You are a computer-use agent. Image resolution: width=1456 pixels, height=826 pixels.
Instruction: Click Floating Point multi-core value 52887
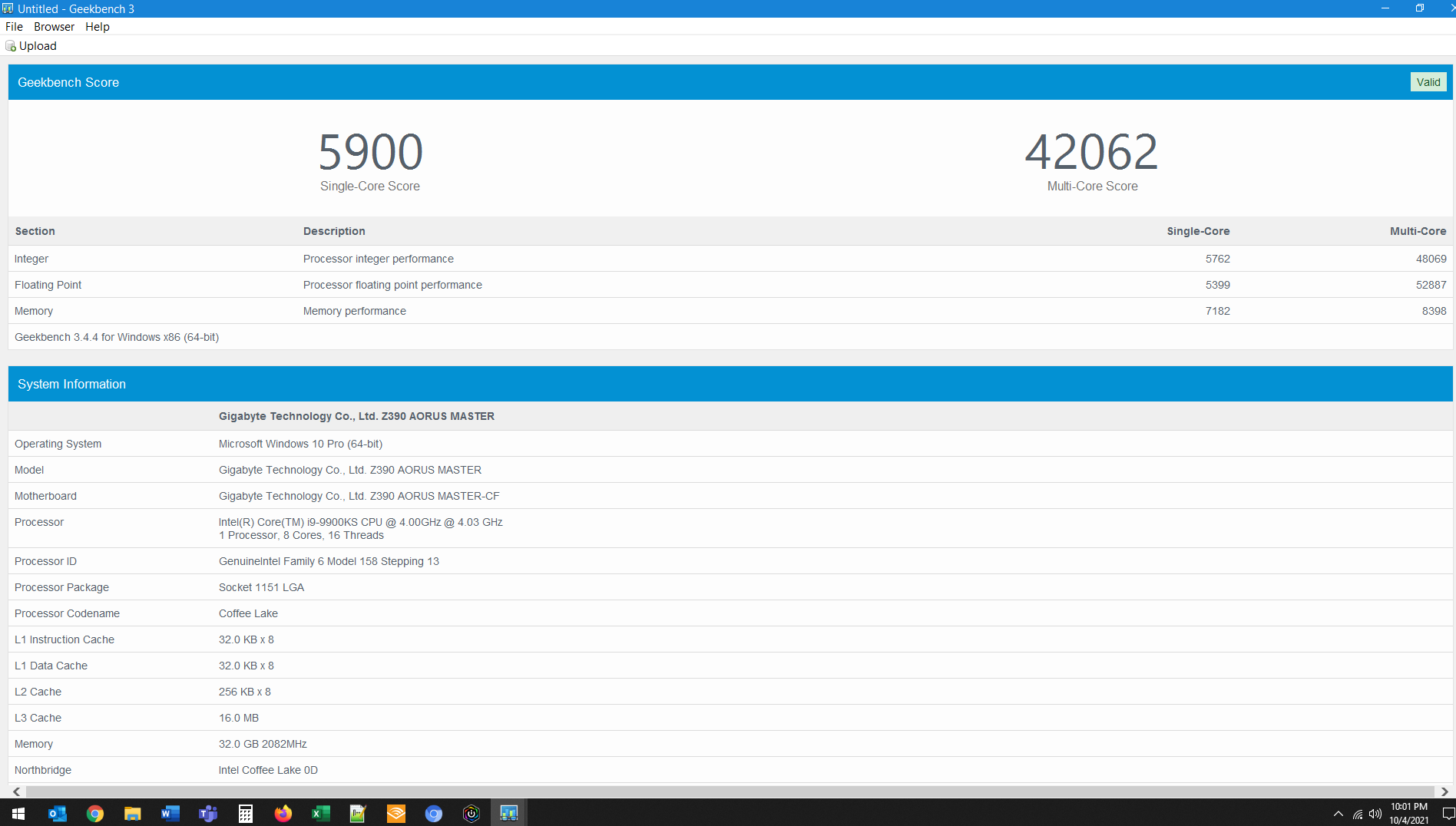[1431, 285]
